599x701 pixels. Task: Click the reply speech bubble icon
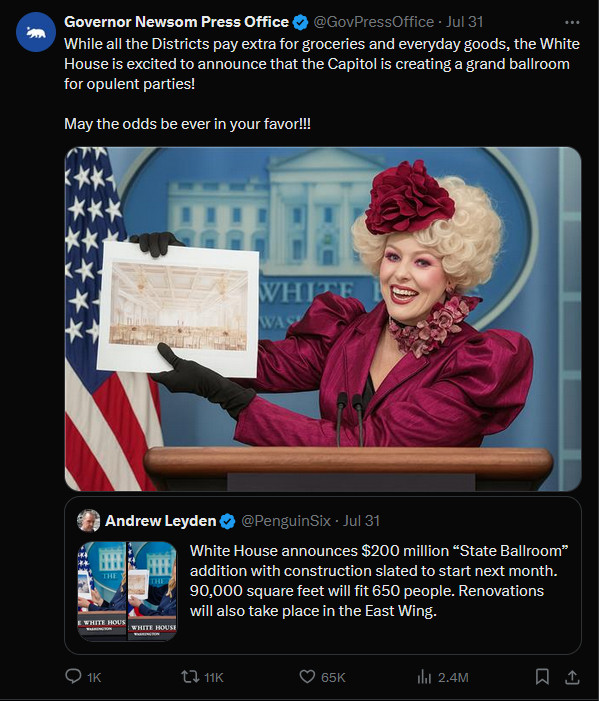click(73, 676)
